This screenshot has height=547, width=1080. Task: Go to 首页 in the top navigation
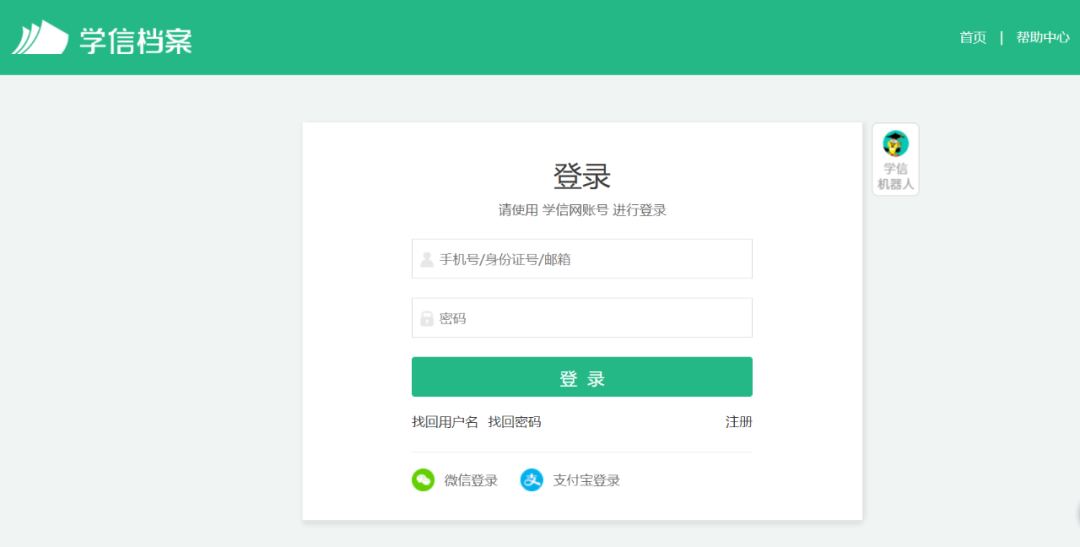pyautogui.click(x=973, y=37)
